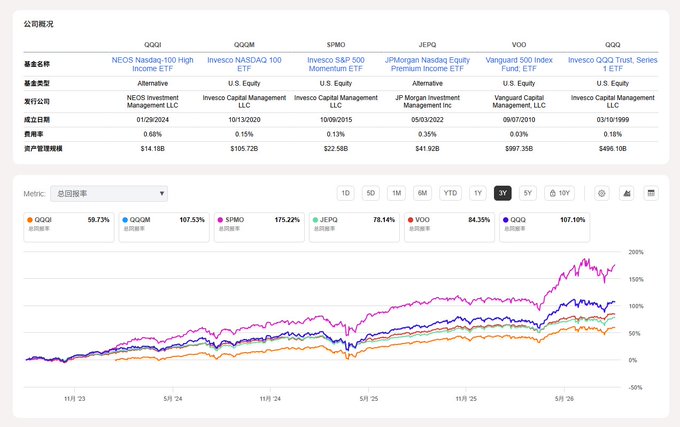Click the 资产管理规模 row label
Image resolution: width=680 pixels, height=427 pixels.
(43, 149)
